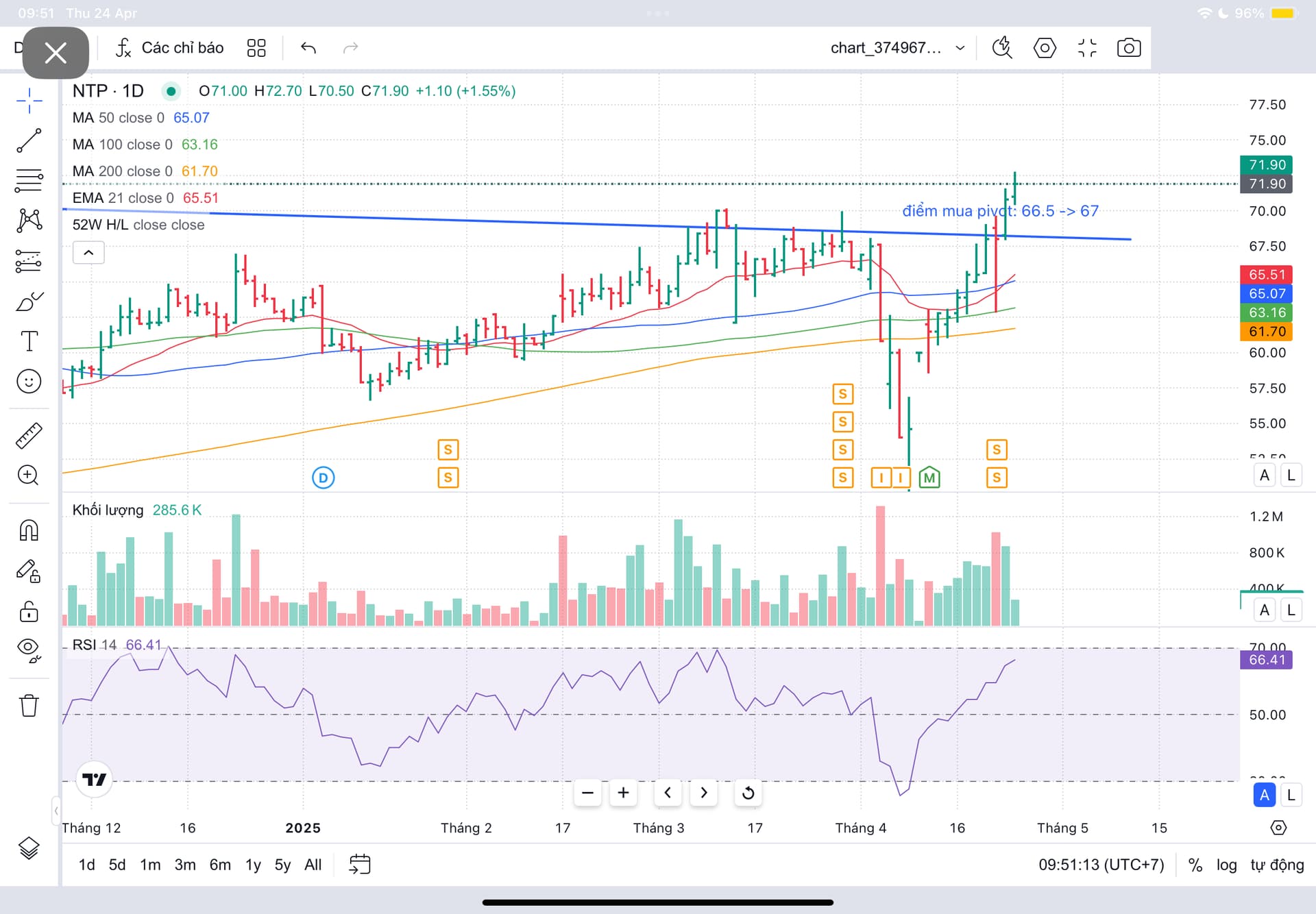Open Các chỉ báo indicators menu

pos(170,48)
